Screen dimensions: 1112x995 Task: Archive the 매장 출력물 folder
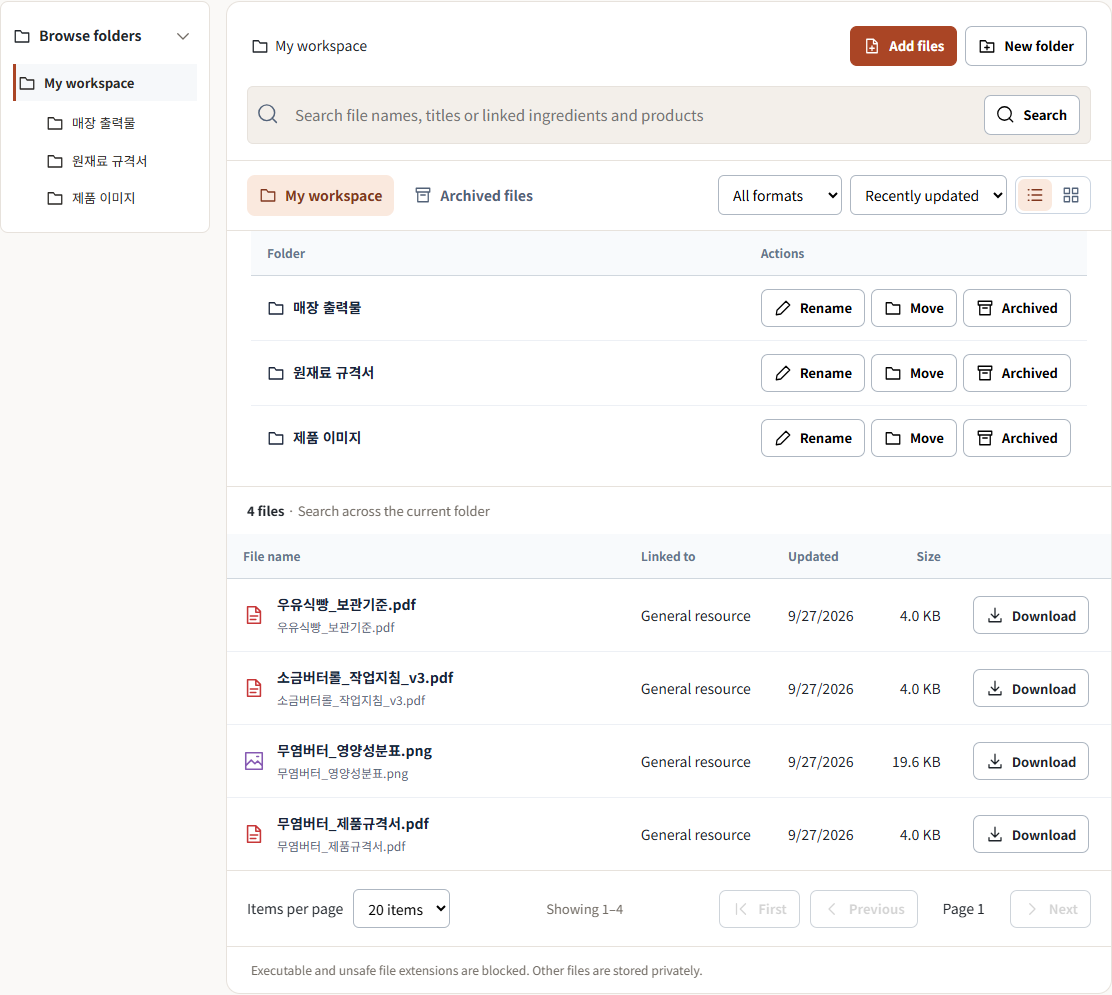coord(1016,308)
